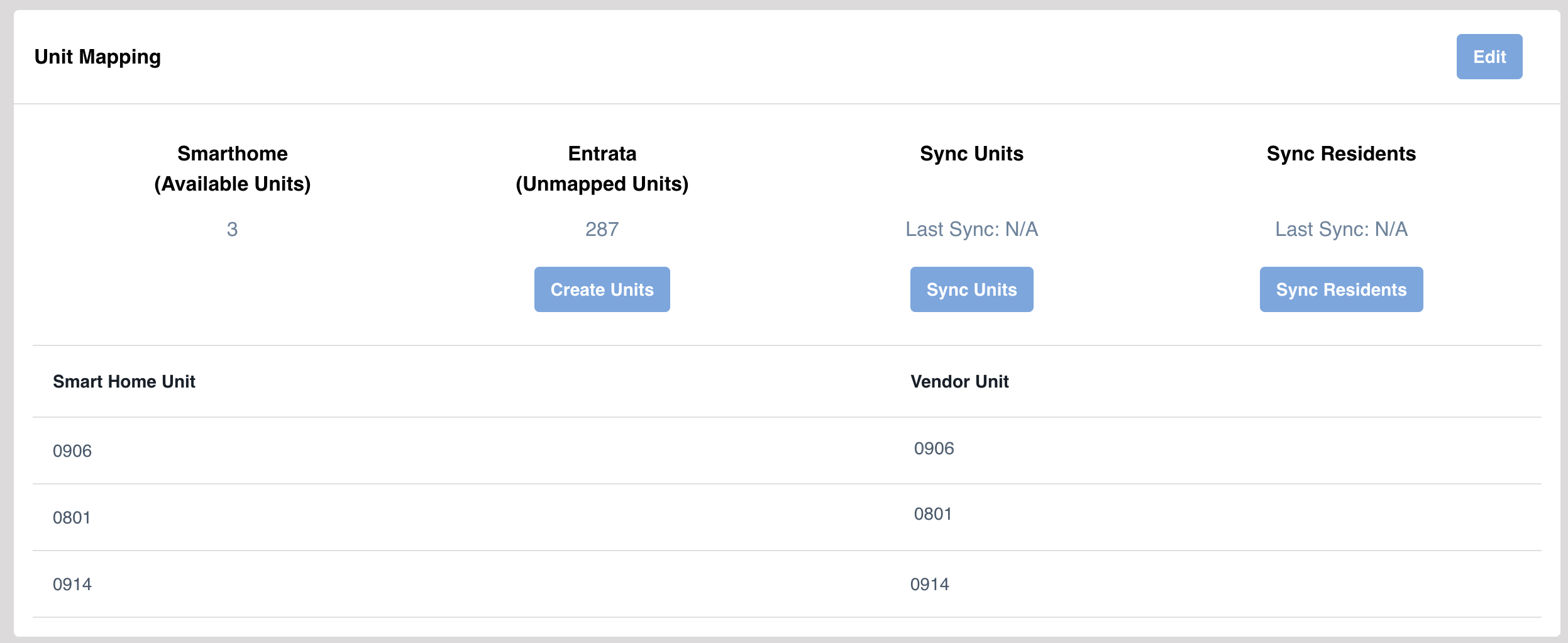Select Last Sync status under Sync Units
1568x643 pixels.
[x=971, y=229]
